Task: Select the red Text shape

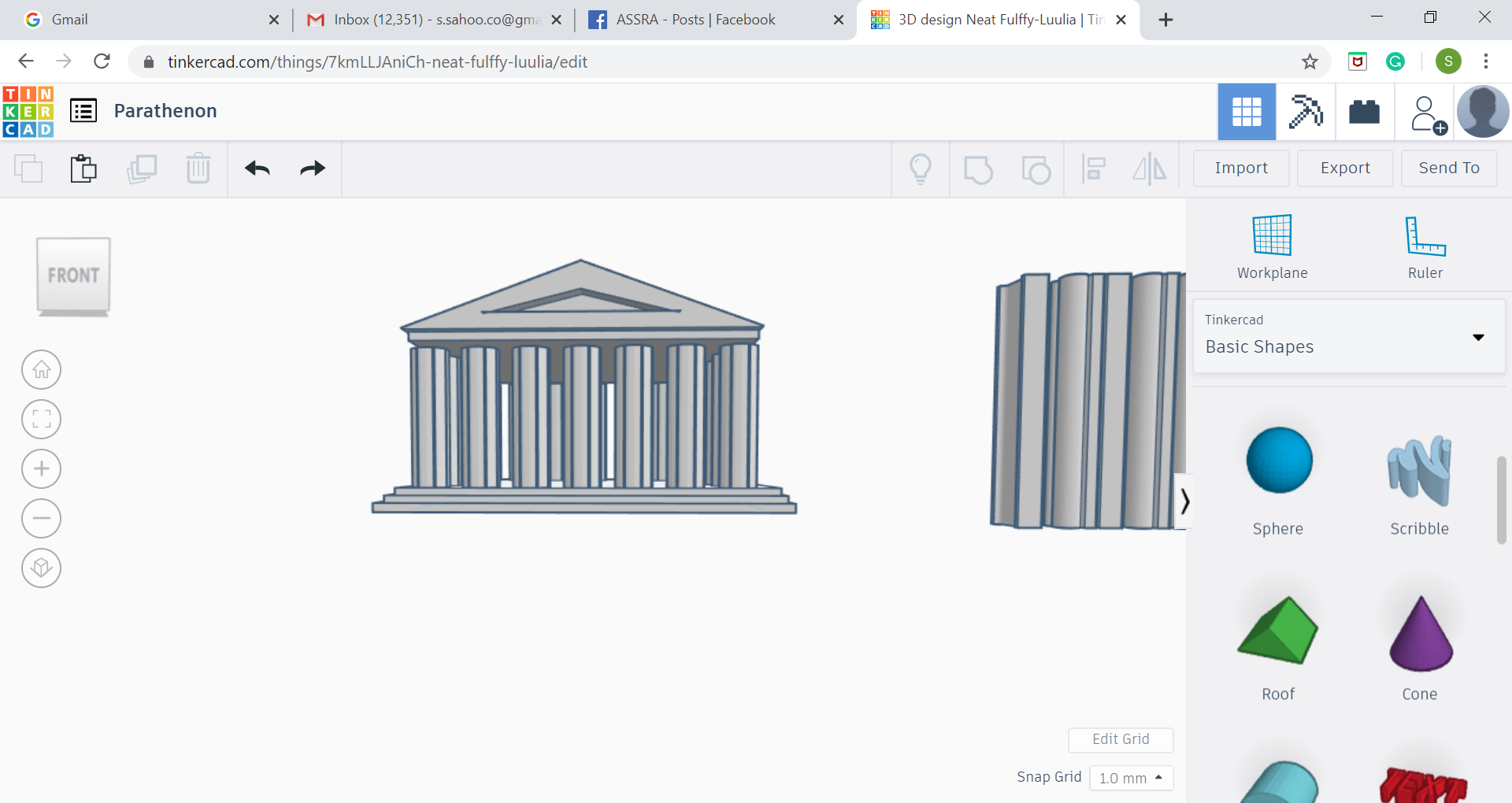Action: pyautogui.click(x=1422, y=784)
